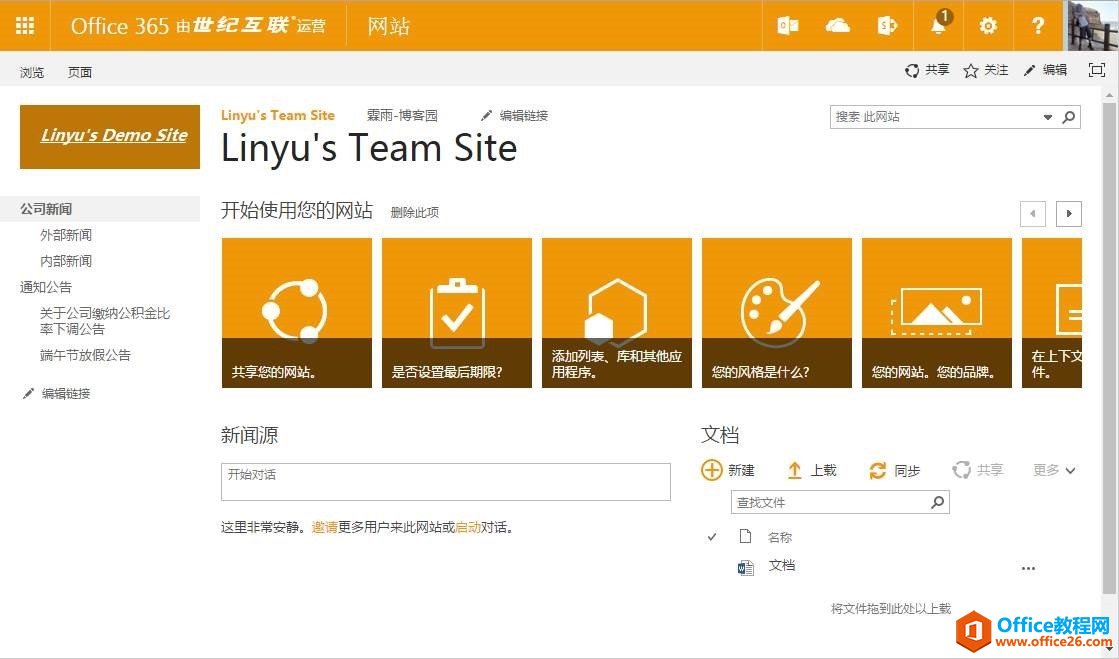Switch to the 浏览 ribbon tab

pyautogui.click(x=32, y=72)
